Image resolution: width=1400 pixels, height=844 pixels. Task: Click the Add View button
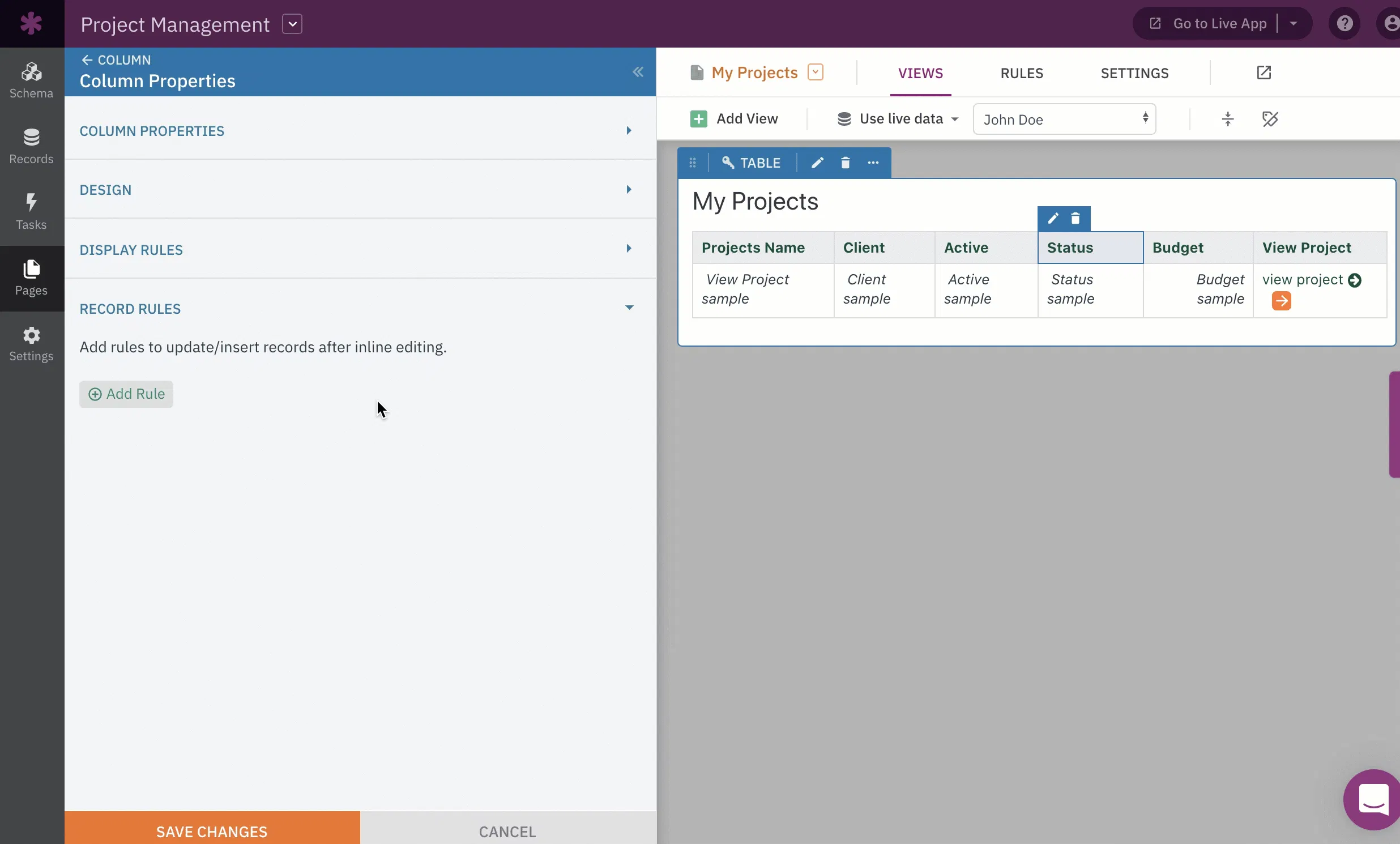pos(734,119)
